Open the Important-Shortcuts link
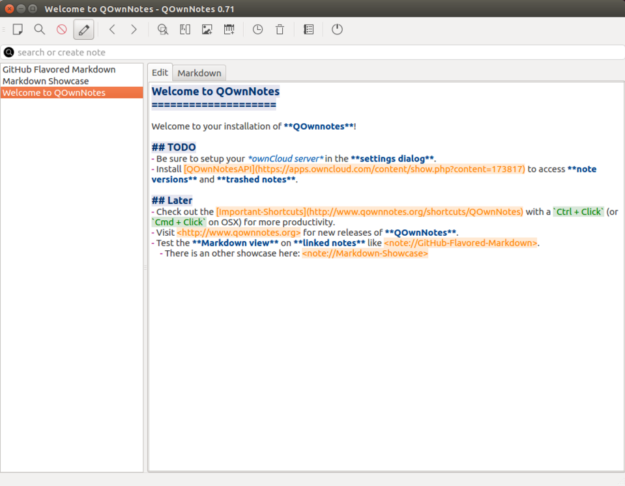The height and width of the screenshot is (486, 625). tap(369, 212)
